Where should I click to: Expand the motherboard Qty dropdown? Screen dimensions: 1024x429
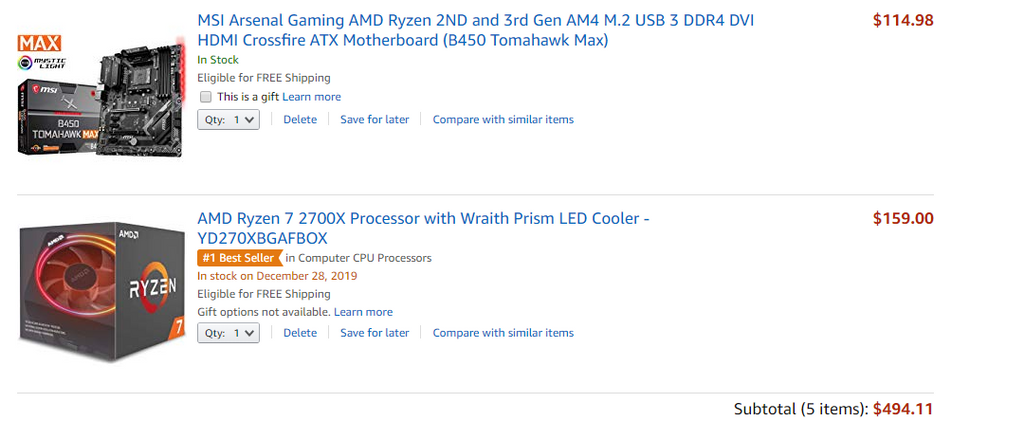[x=228, y=119]
